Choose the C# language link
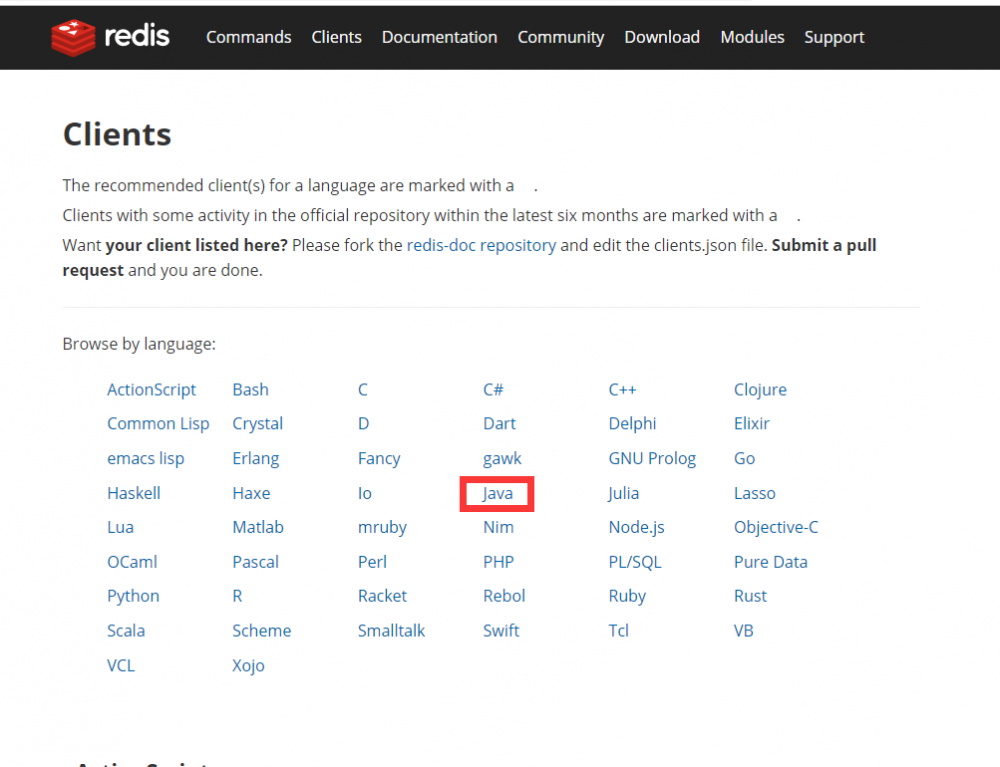This screenshot has height=767, width=1000. tap(493, 390)
